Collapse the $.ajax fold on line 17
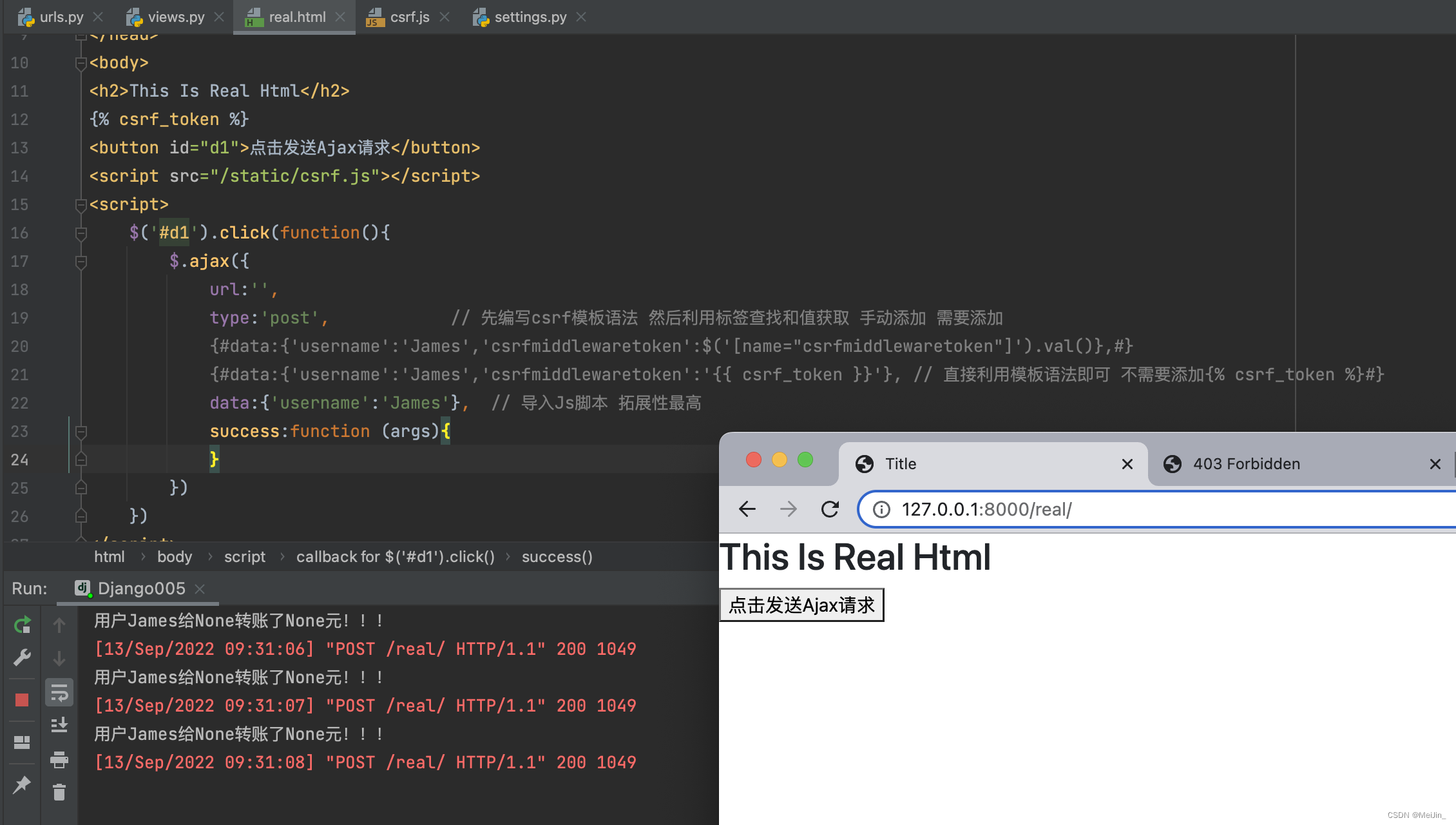Viewport: 1456px width, 825px height. [81, 262]
